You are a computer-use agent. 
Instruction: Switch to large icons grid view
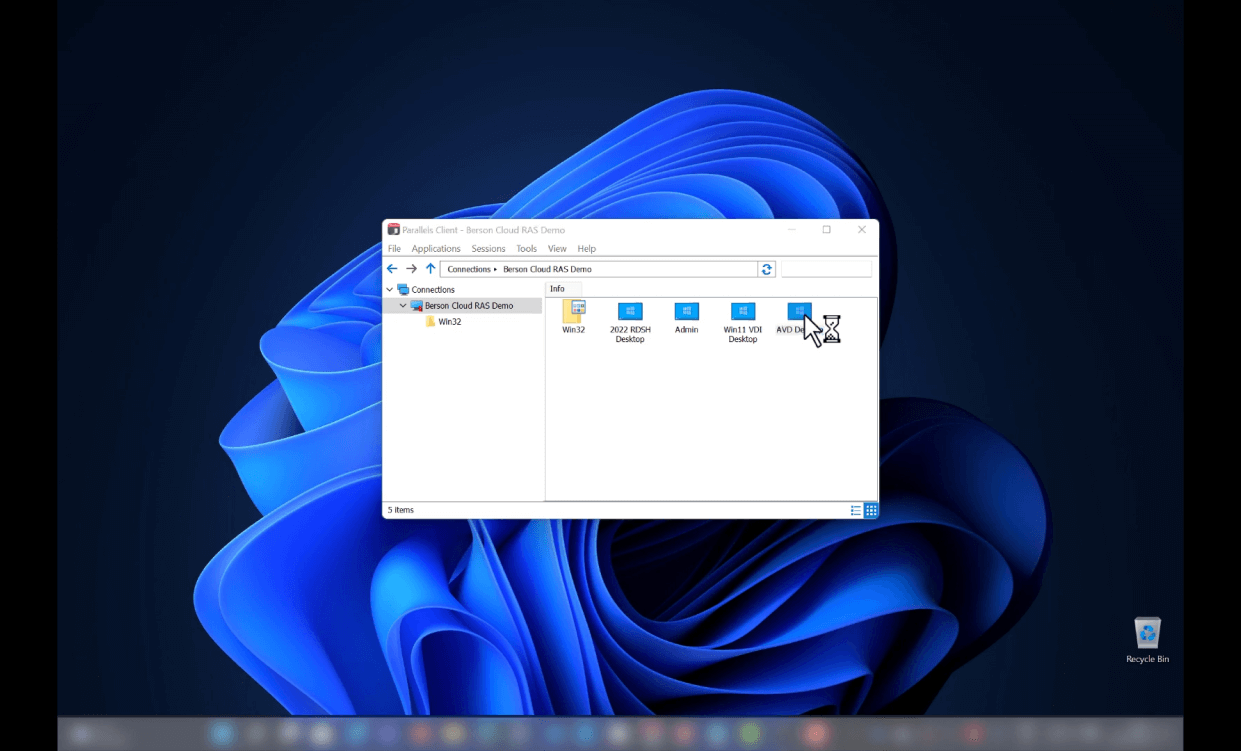(871, 510)
